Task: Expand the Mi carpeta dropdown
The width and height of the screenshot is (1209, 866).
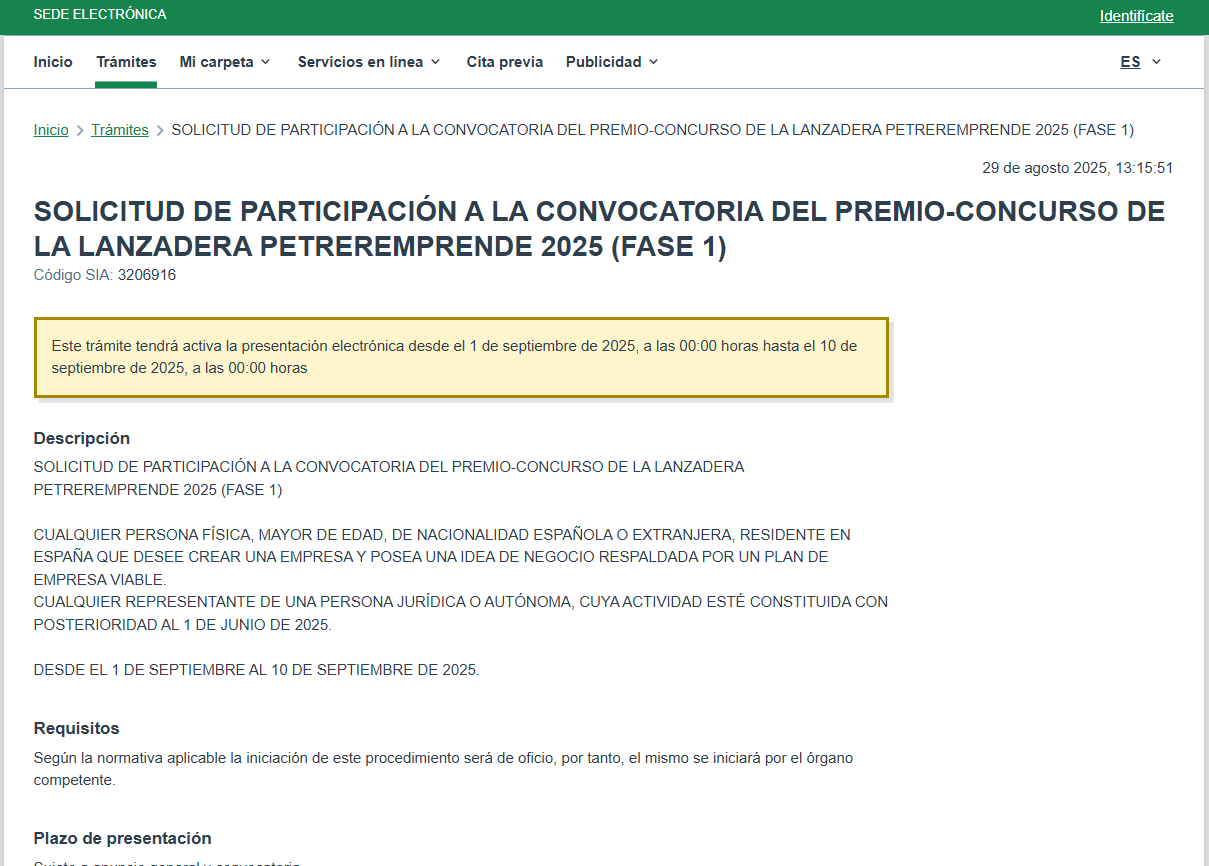Action: (225, 62)
